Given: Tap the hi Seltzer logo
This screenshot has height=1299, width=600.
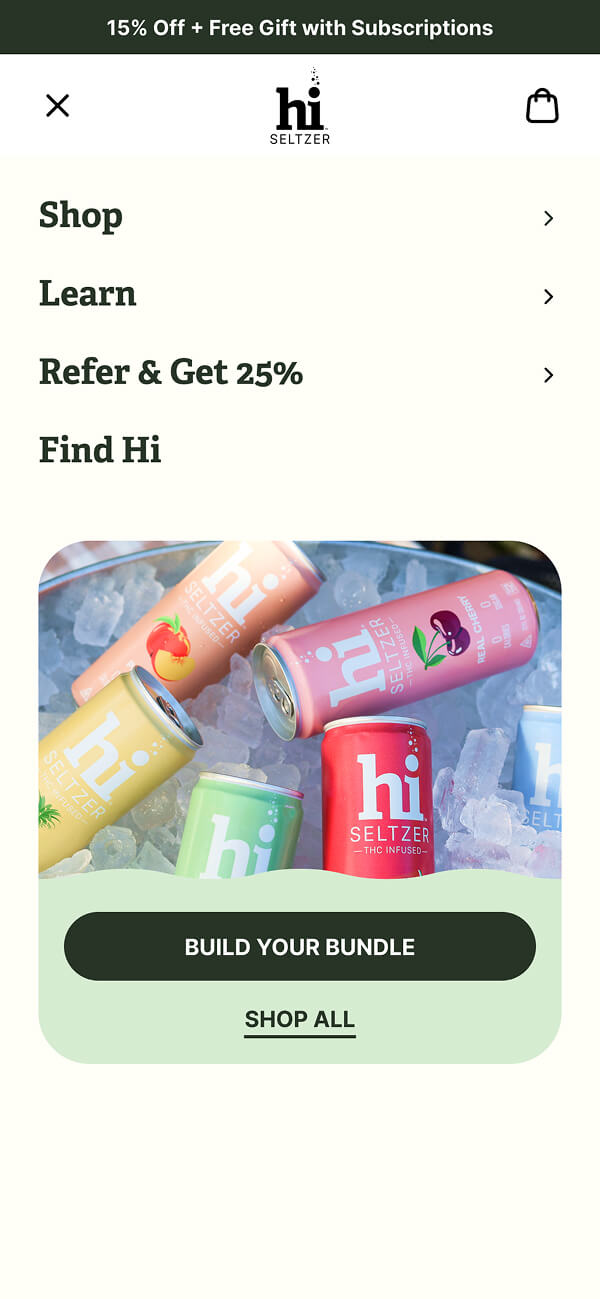Looking at the screenshot, I should (x=300, y=106).
